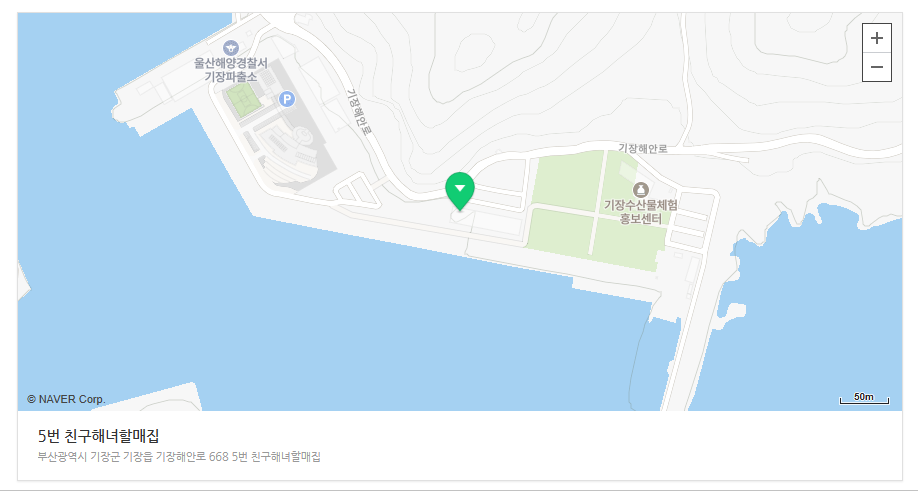The height and width of the screenshot is (491, 918).
Task: Zoom in with the plus button
Action: click(x=876, y=38)
